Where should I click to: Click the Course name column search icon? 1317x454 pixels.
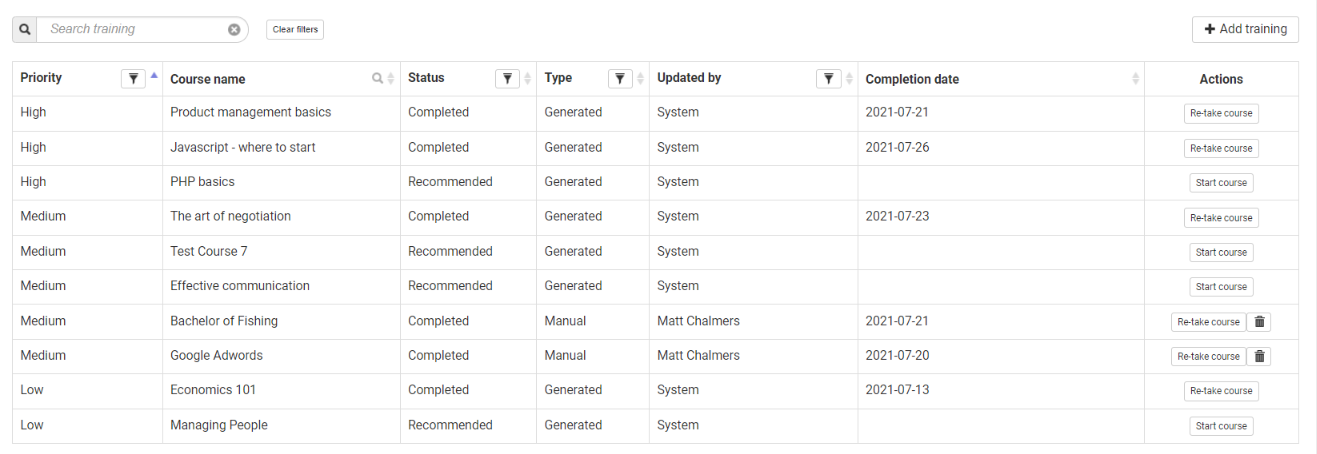point(377,79)
